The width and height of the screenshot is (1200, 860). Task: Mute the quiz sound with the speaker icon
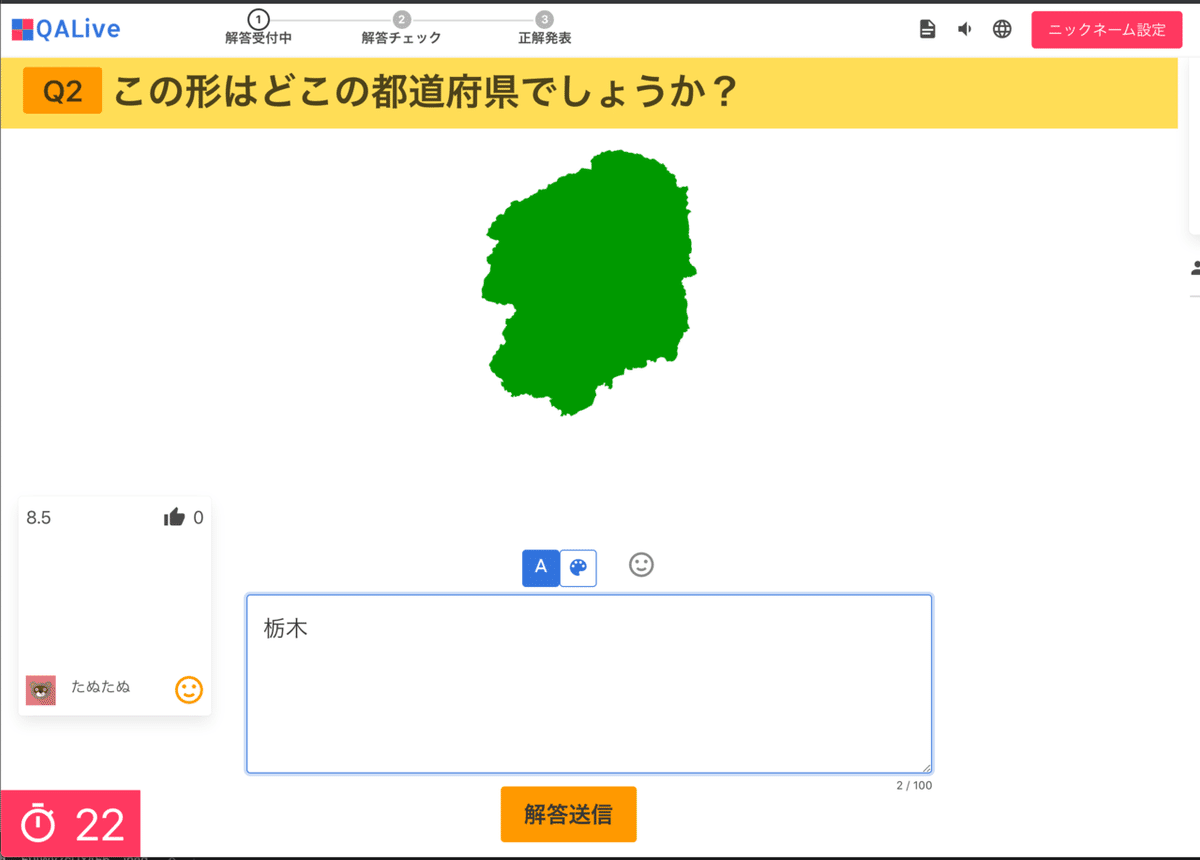click(964, 29)
